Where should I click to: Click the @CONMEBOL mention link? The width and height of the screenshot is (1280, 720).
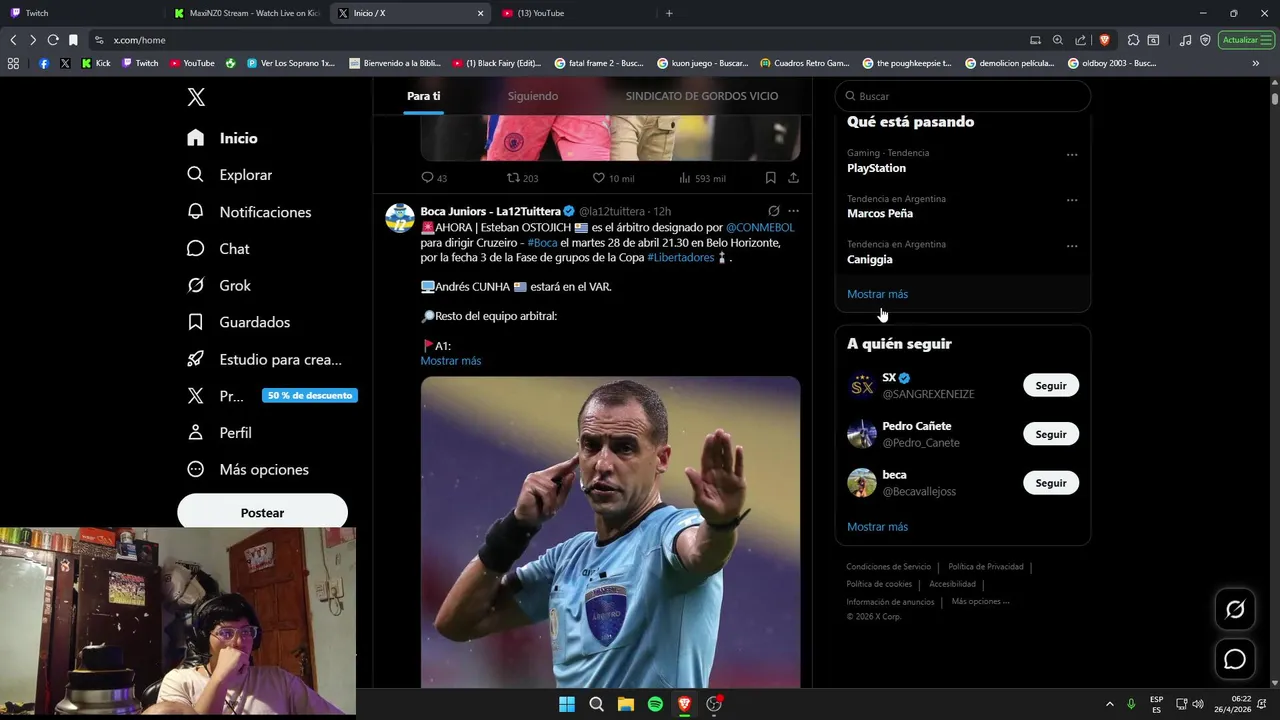tap(760, 228)
